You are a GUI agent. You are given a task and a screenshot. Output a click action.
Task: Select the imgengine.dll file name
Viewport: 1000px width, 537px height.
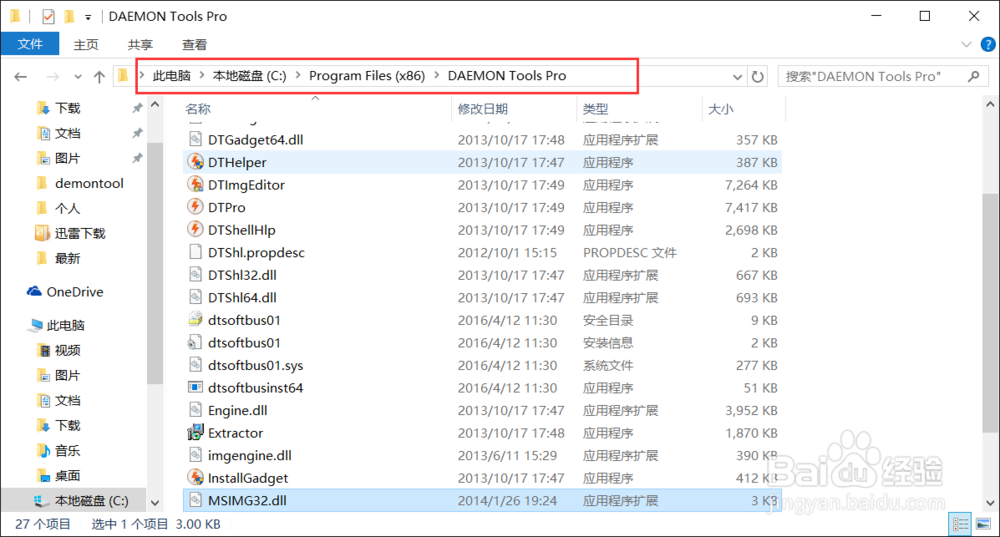click(249, 455)
